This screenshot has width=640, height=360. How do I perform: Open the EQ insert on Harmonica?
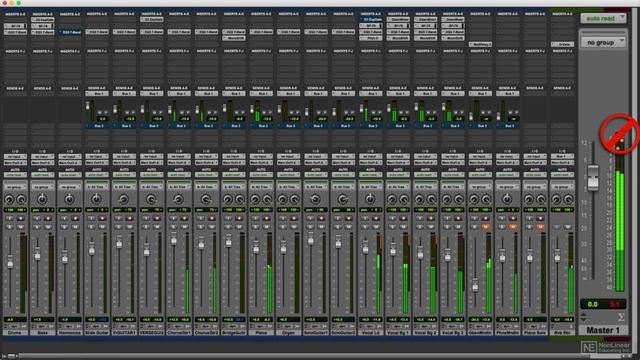[70, 32]
